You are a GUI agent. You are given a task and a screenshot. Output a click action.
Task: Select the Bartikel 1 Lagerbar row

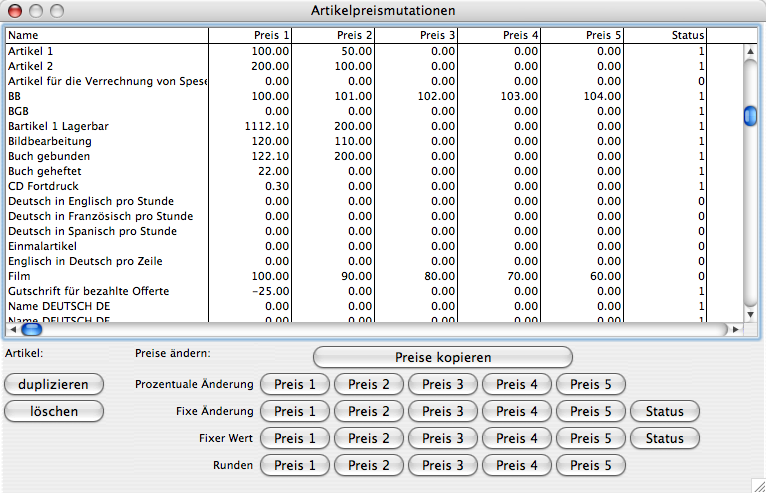pyautogui.click(x=100, y=126)
